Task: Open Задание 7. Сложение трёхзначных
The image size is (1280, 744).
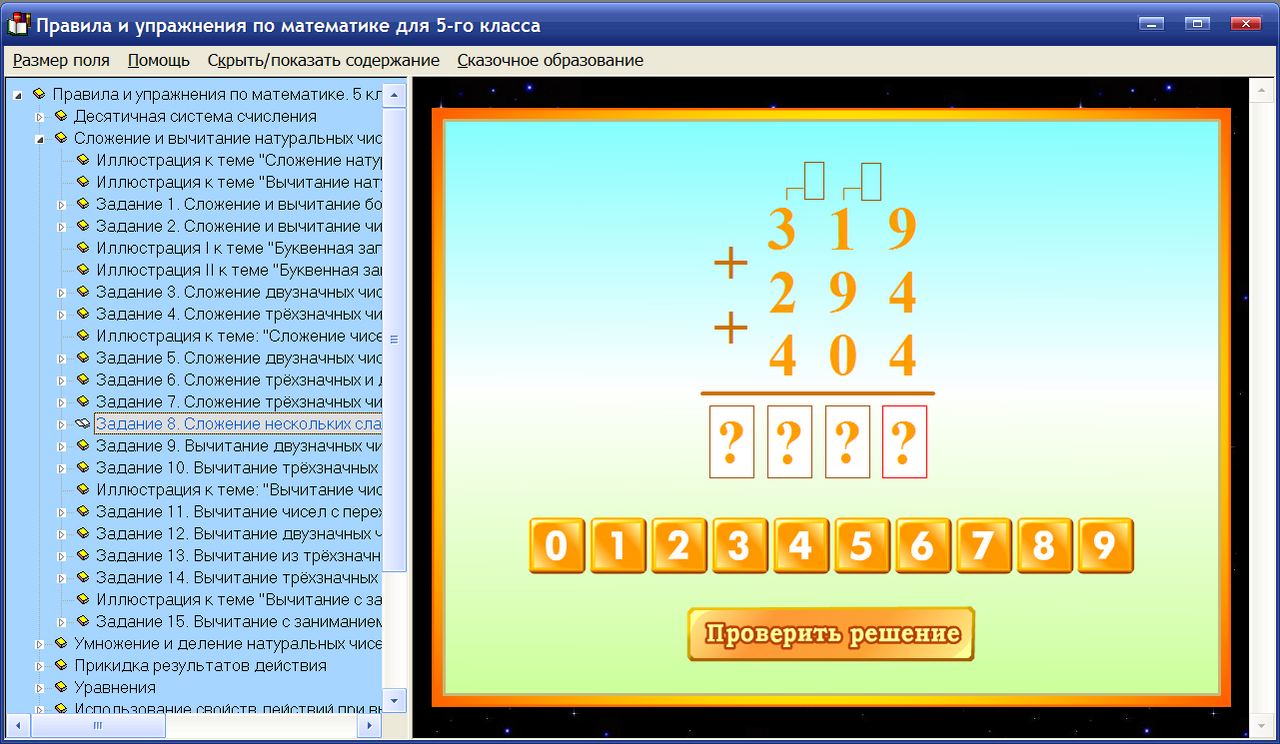Action: click(x=239, y=402)
